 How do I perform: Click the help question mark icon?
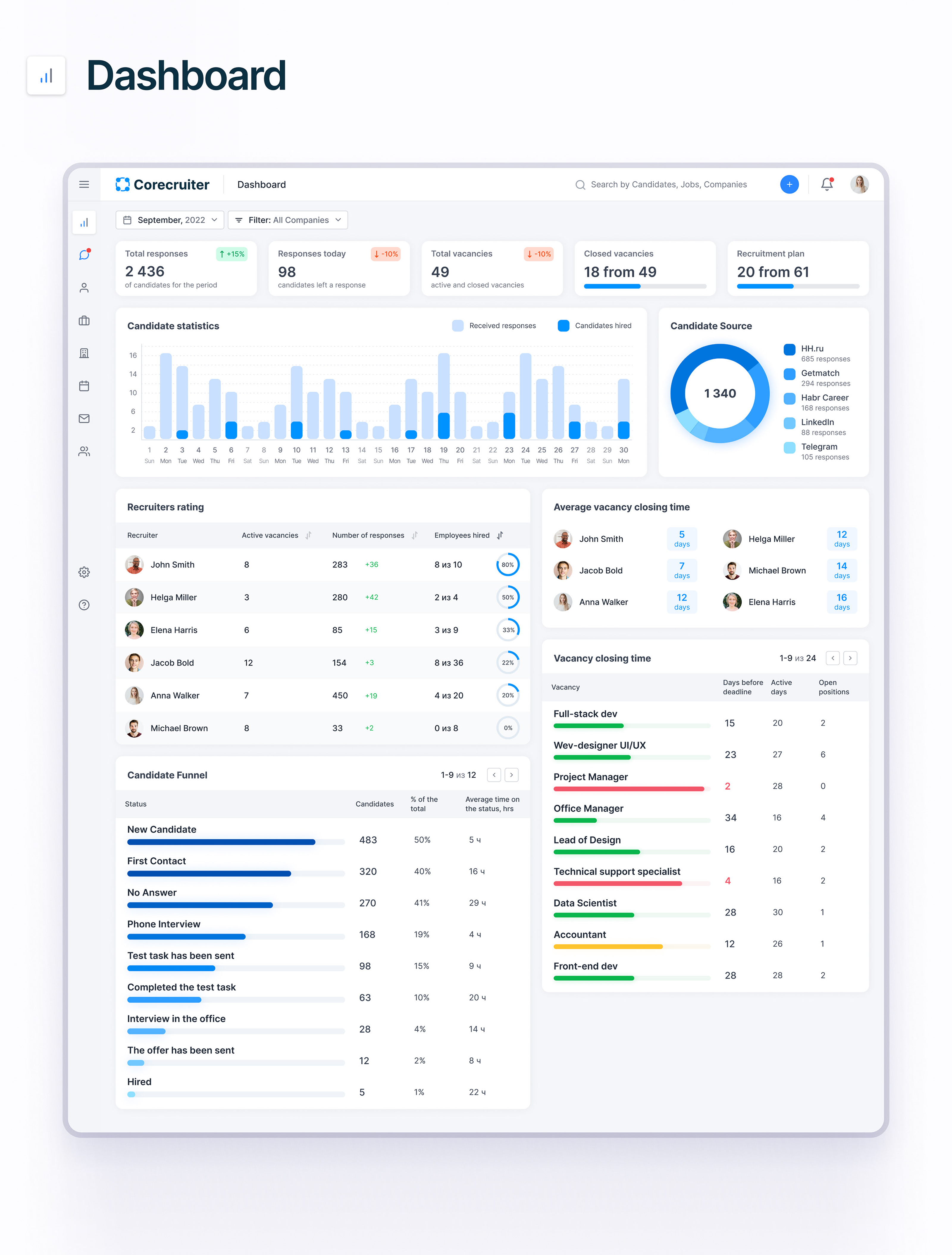tap(84, 605)
